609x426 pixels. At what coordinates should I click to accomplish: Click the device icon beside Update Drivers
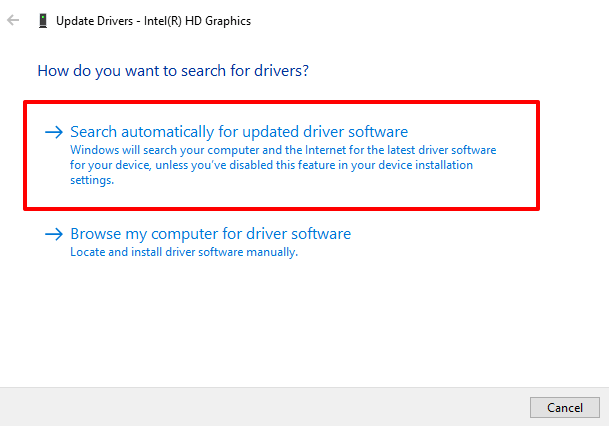(x=42, y=20)
